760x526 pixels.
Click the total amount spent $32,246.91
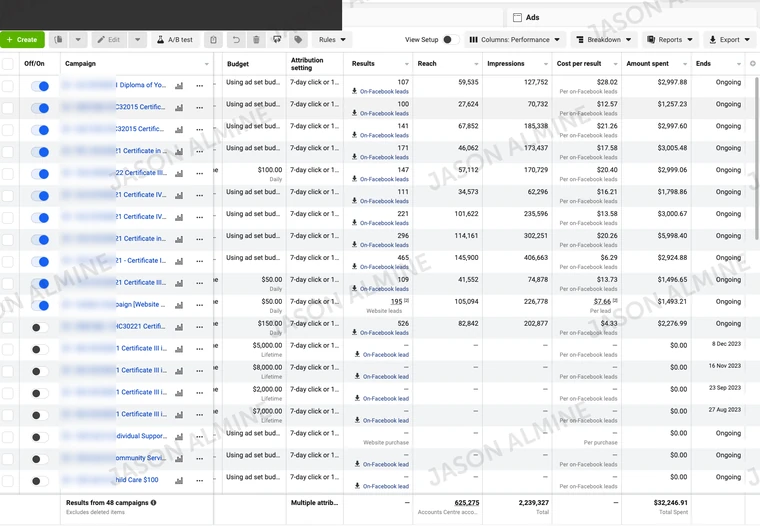[x=670, y=503]
